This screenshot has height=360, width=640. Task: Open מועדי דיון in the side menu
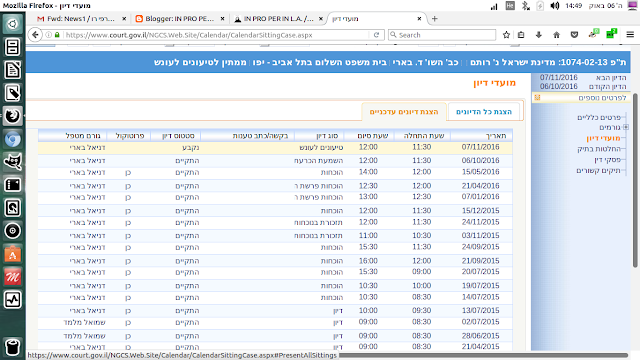tap(603, 138)
